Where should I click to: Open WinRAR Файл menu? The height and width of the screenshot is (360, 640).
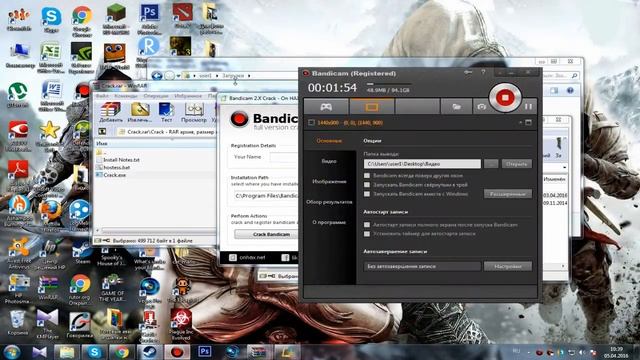102,96
